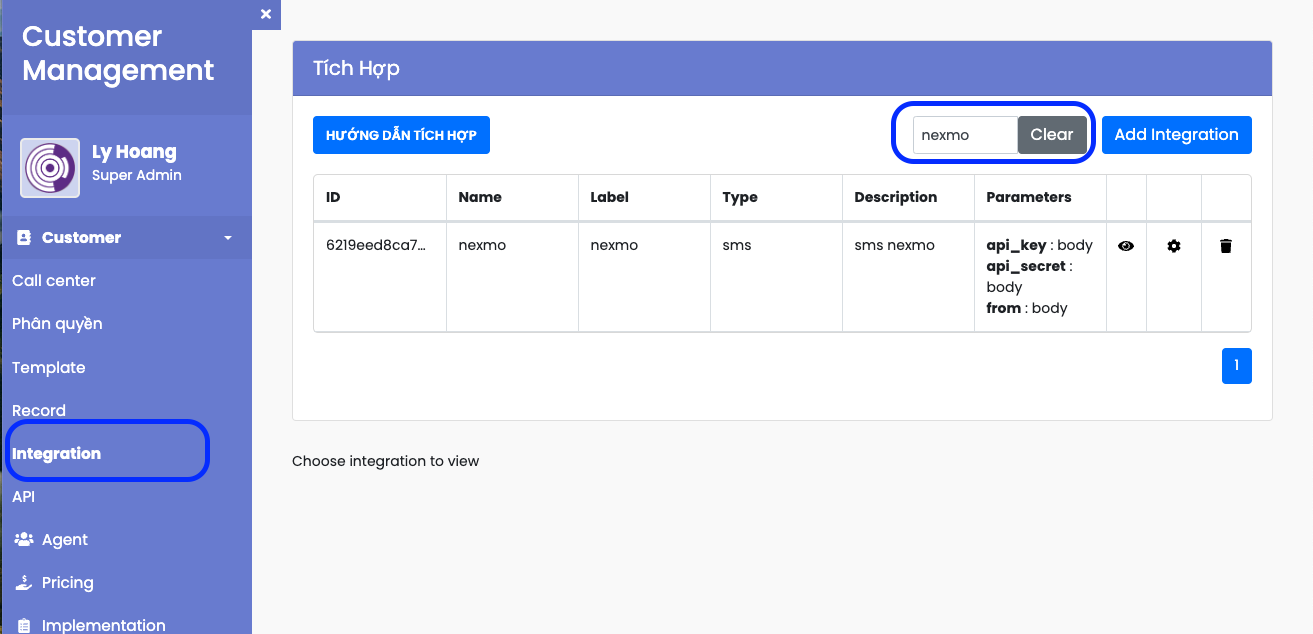Open the Call center menu item
1313x634 pixels.
[x=54, y=281]
